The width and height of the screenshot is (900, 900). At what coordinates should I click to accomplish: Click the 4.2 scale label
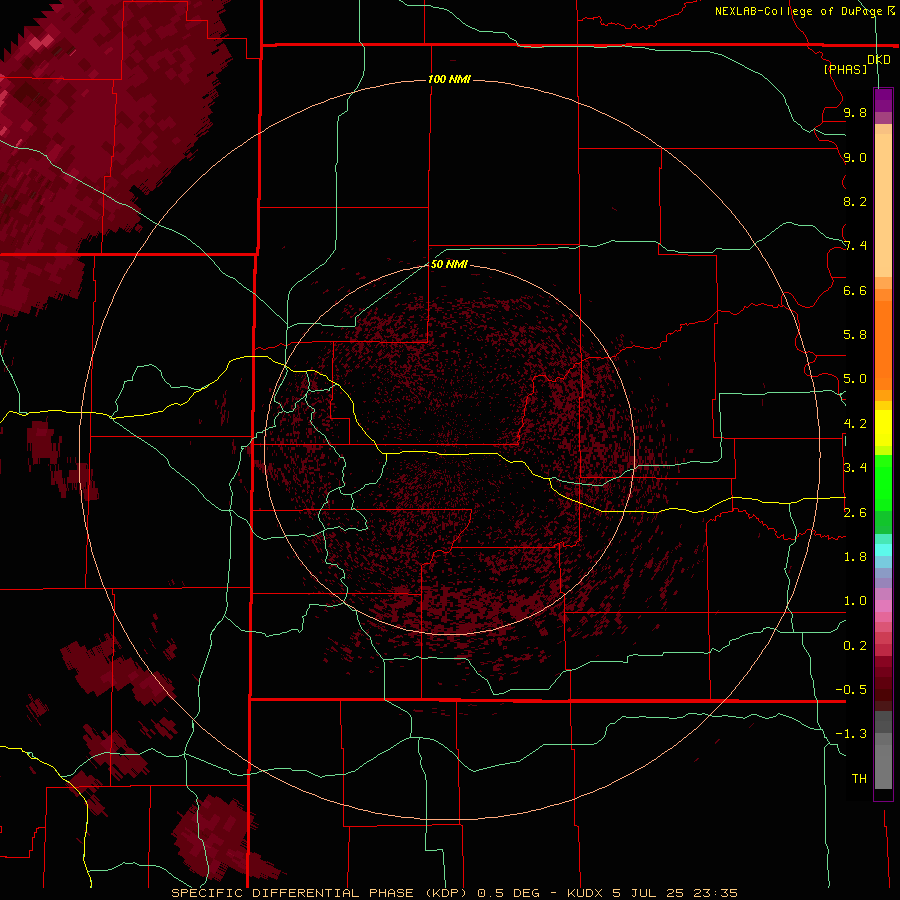pos(855,423)
